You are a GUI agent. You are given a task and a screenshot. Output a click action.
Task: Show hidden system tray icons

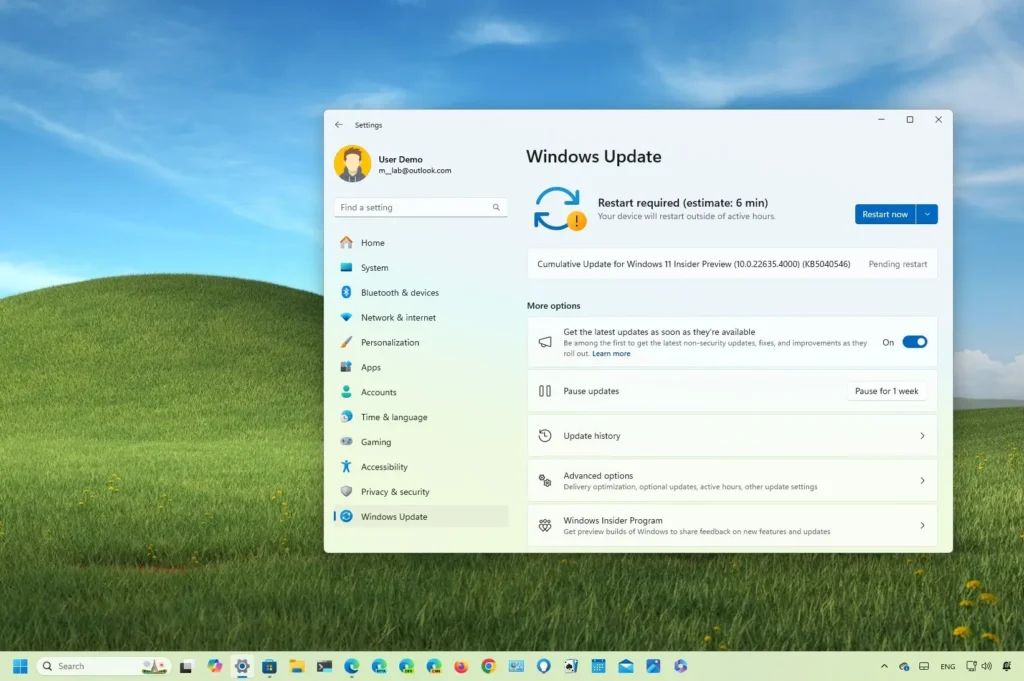(884, 667)
